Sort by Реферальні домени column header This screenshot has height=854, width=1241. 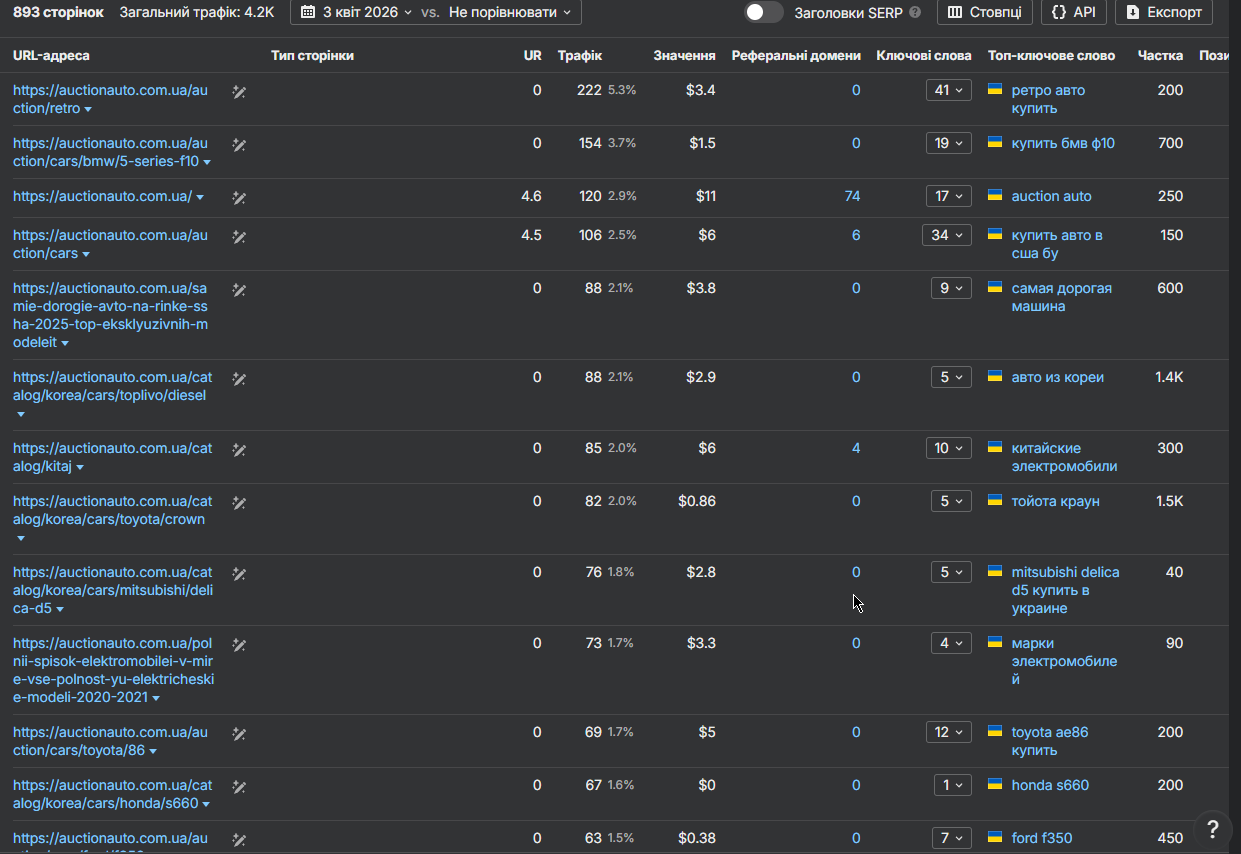point(796,56)
